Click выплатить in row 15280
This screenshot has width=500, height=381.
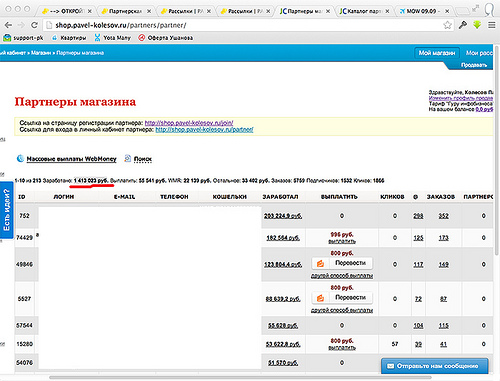tap(342, 348)
